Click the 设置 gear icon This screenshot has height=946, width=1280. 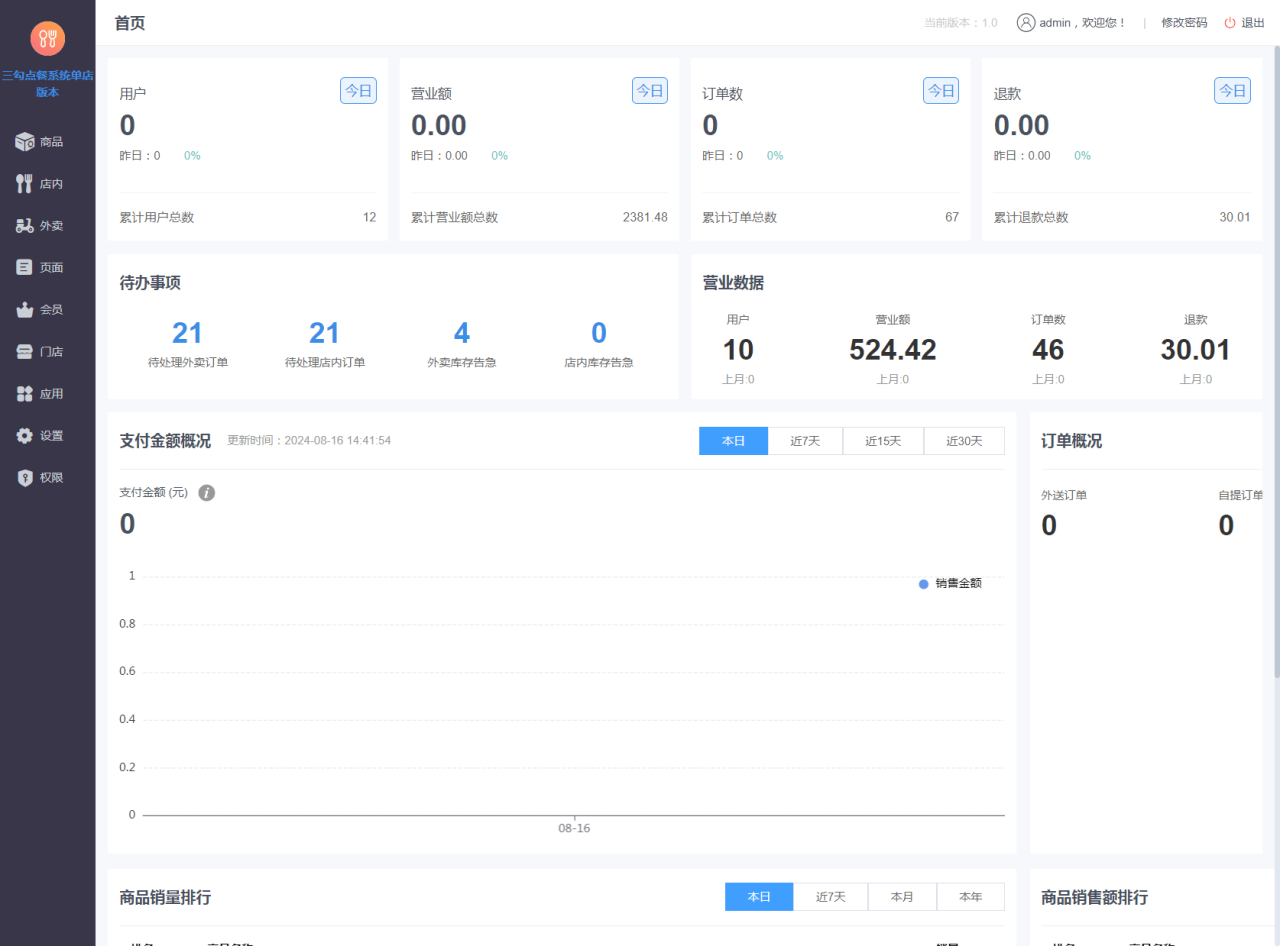click(x=25, y=436)
